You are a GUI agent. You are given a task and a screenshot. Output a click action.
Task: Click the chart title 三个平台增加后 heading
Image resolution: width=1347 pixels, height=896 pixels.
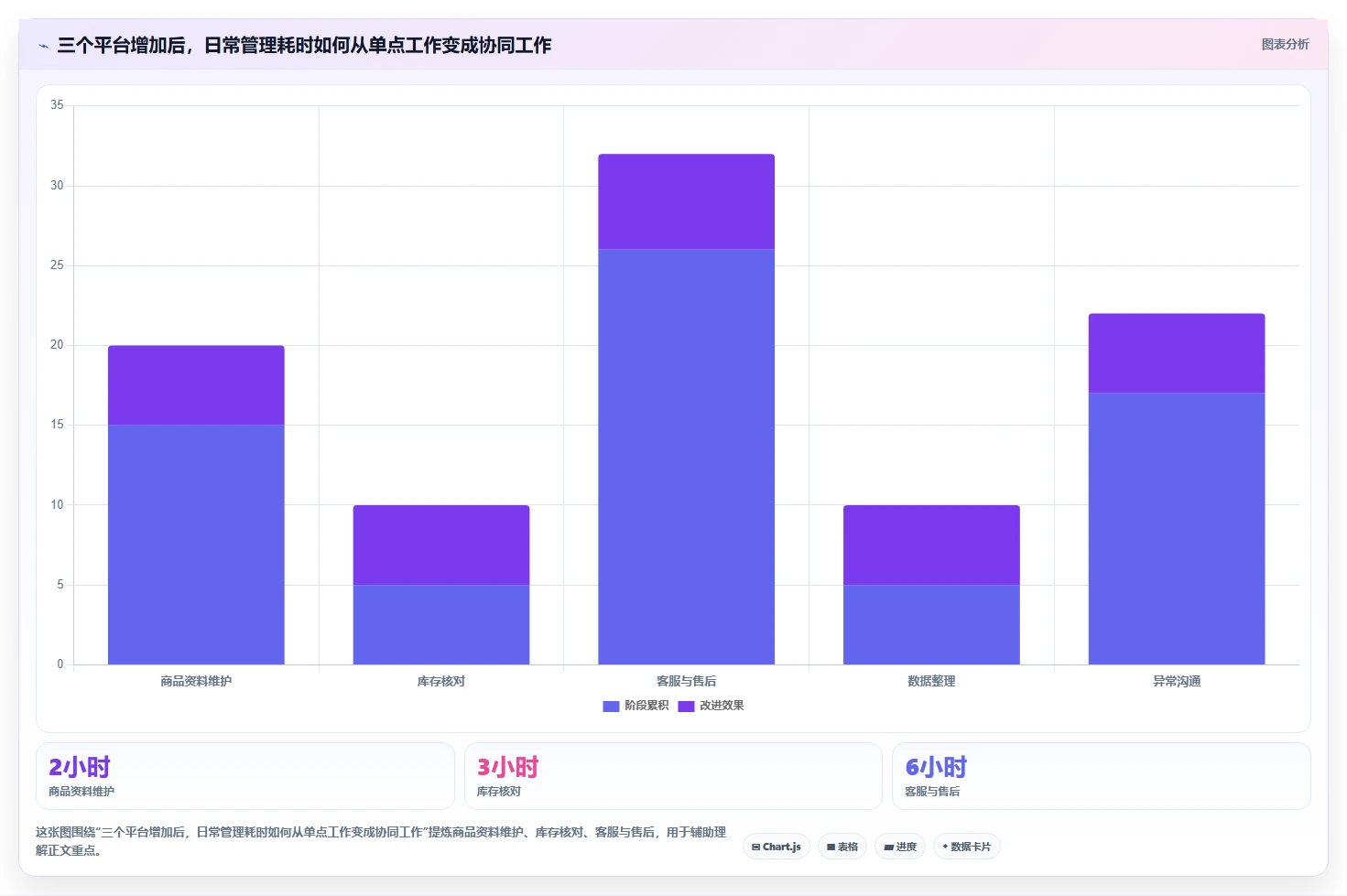coord(304,45)
